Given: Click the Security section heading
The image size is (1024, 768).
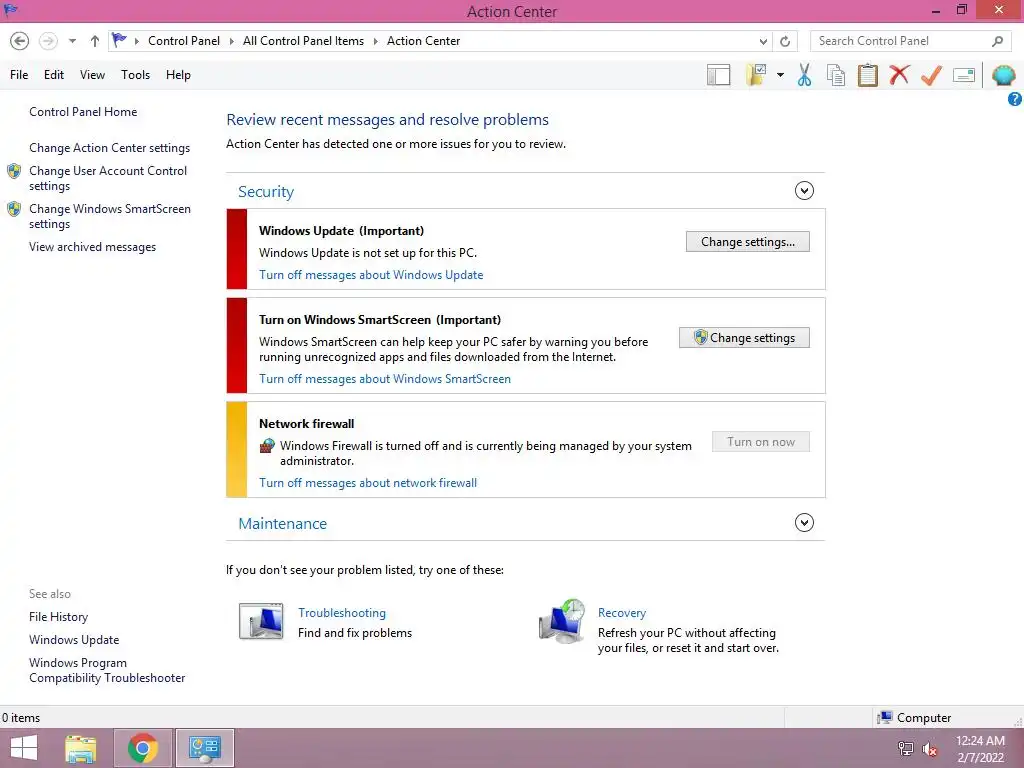Looking at the screenshot, I should (266, 191).
